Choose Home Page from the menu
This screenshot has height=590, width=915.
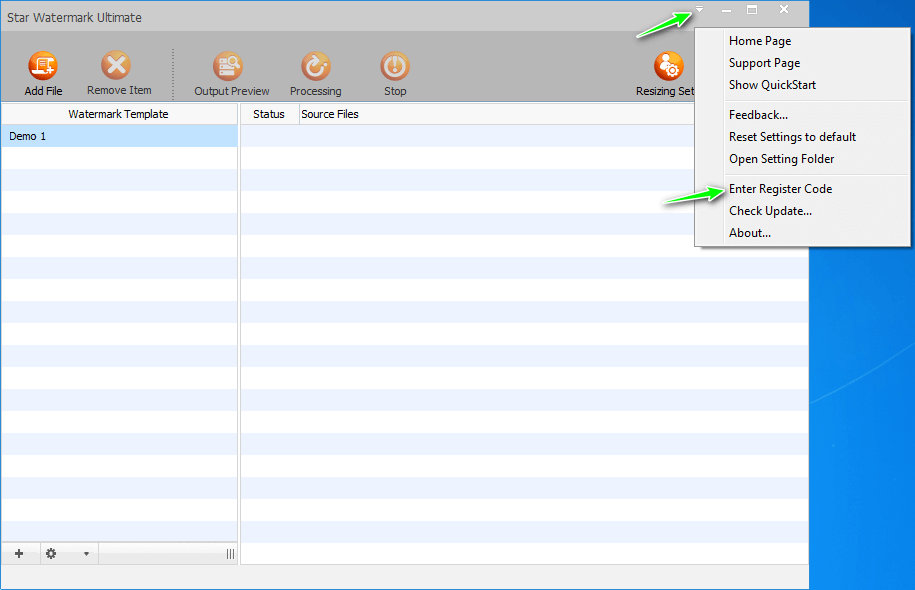click(x=760, y=41)
